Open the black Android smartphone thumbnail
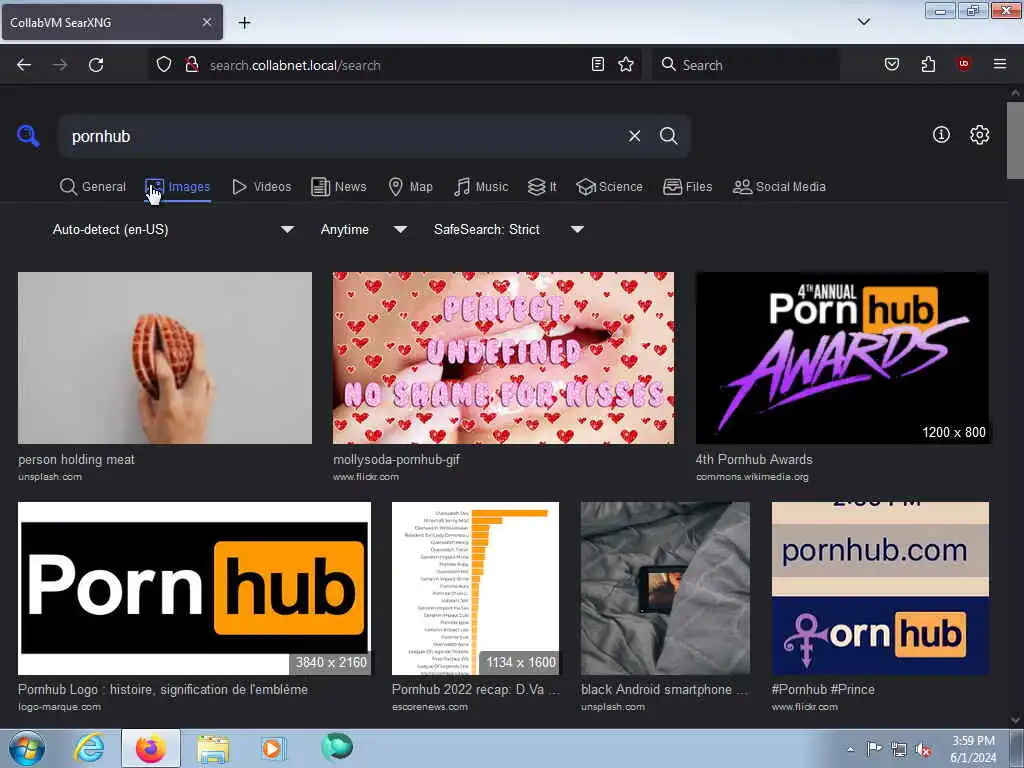This screenshot has width=1024, height=768. (665, 588)
